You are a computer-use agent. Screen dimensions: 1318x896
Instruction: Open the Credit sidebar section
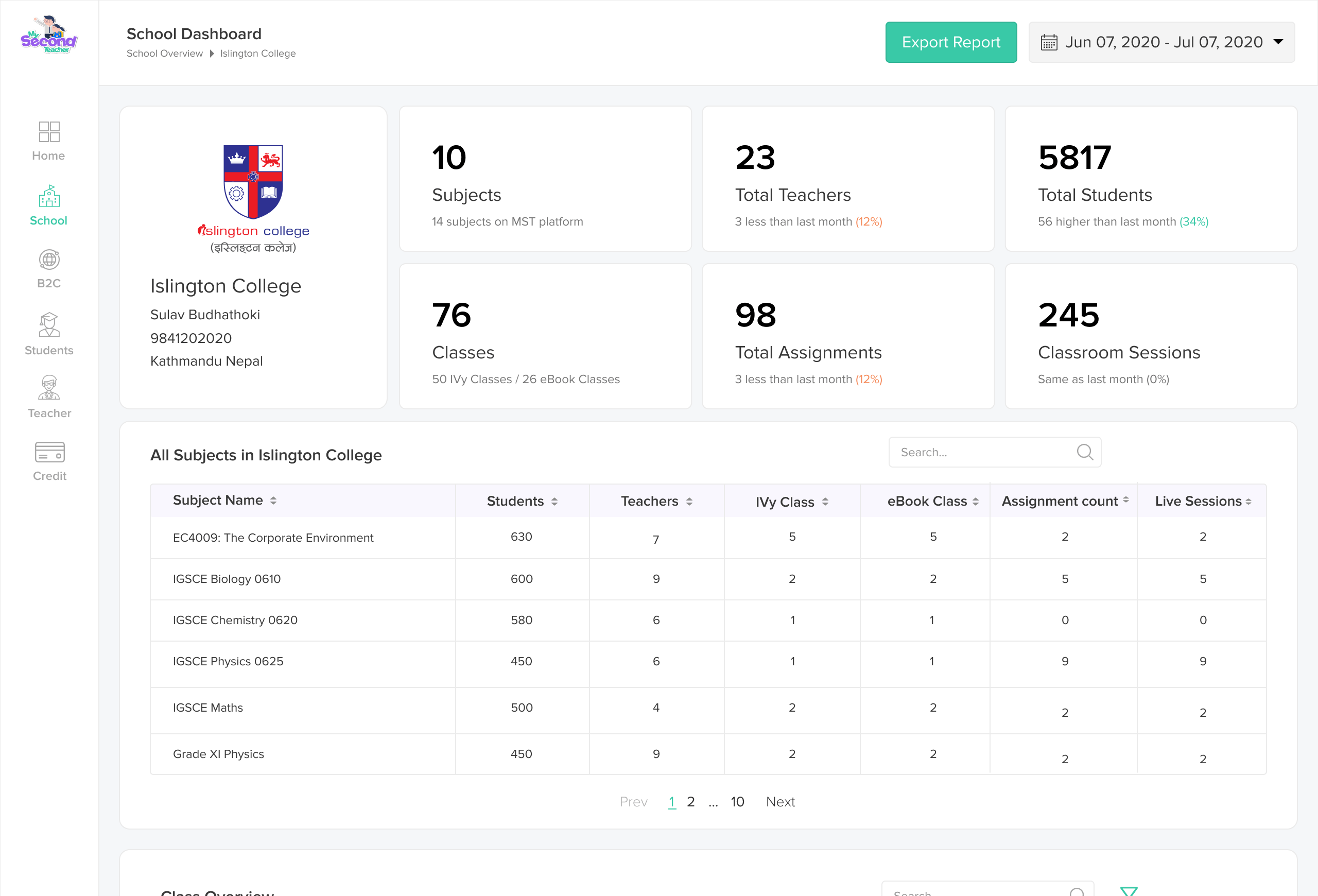click(49, 461)
